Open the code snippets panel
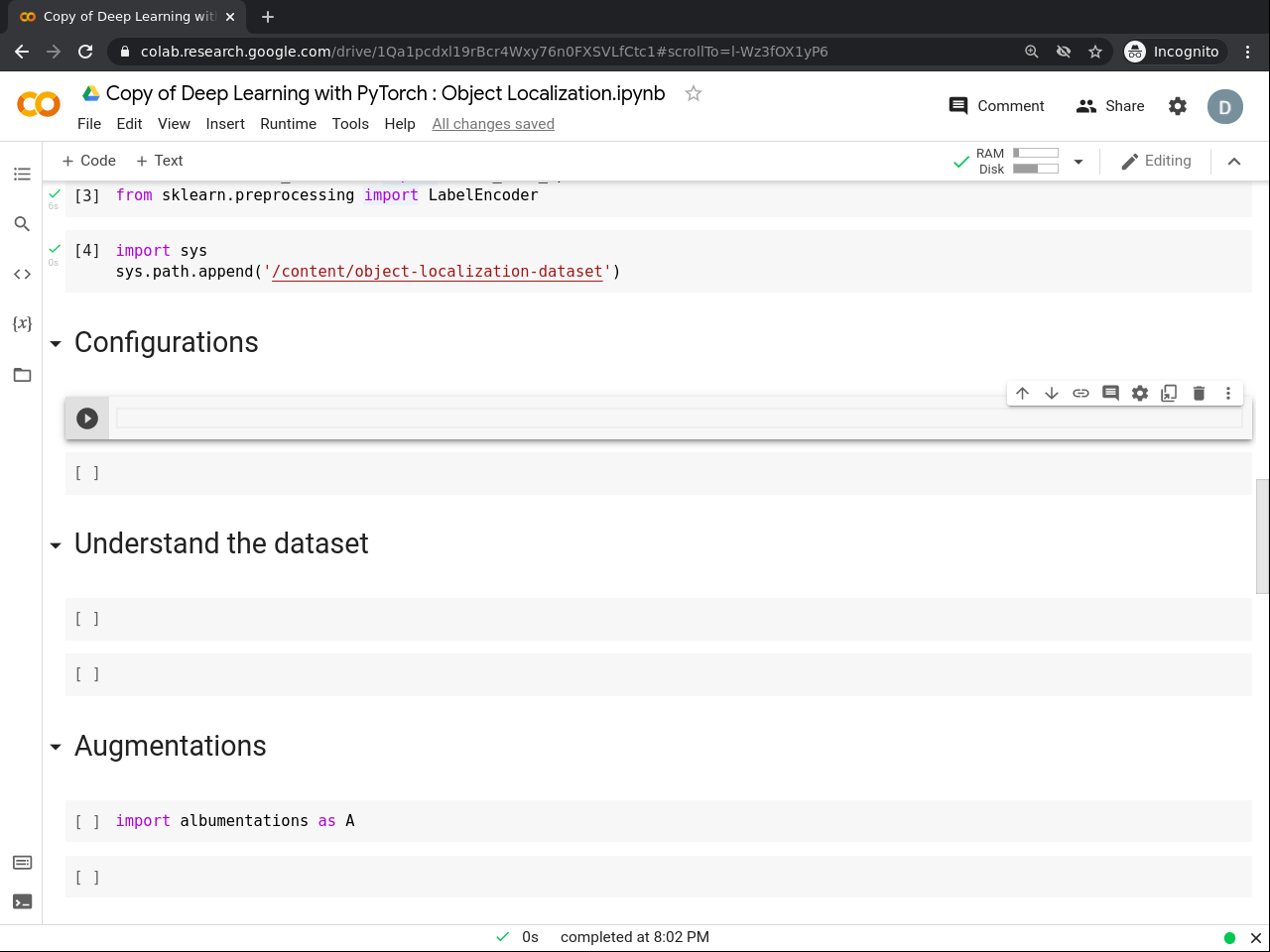Viewport: 1270px width, 952px height. pyautogui.click(x=22, y=274)
